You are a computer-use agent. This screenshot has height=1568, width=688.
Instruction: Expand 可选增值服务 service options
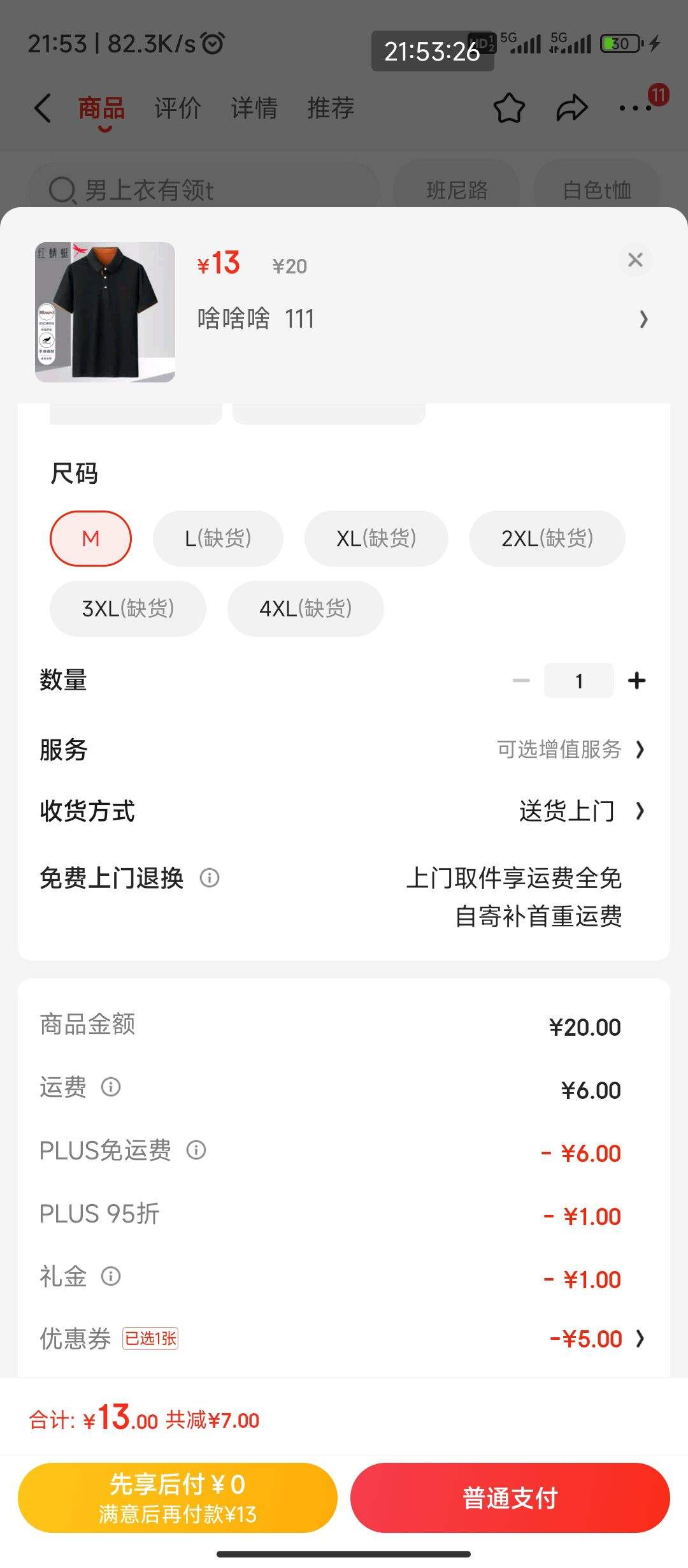570,750
